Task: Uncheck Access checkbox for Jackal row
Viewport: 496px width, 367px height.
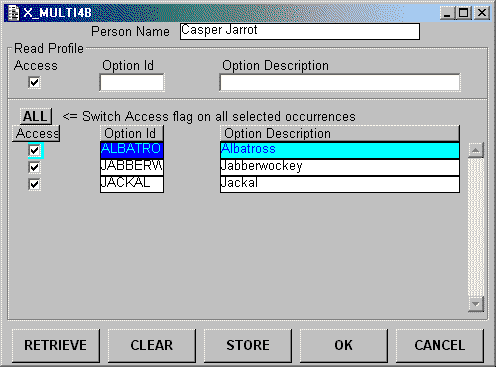Action: click(34, 184)
